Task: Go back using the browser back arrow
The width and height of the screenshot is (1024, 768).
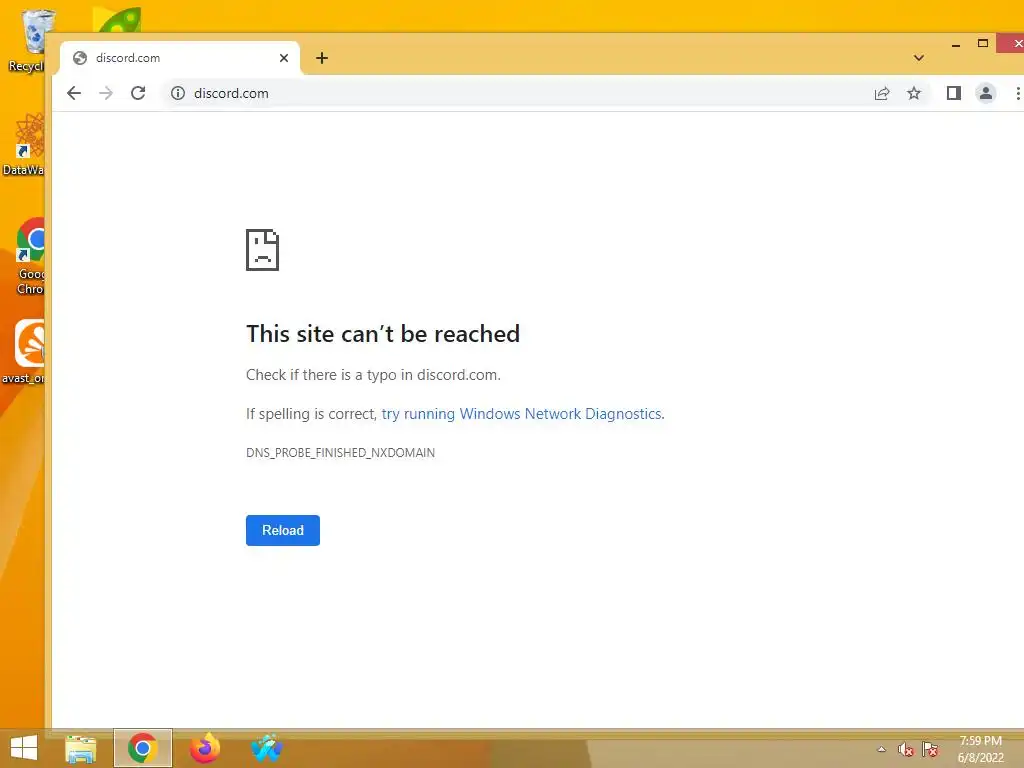Action: pyautogui.click(x=74, y=93)
